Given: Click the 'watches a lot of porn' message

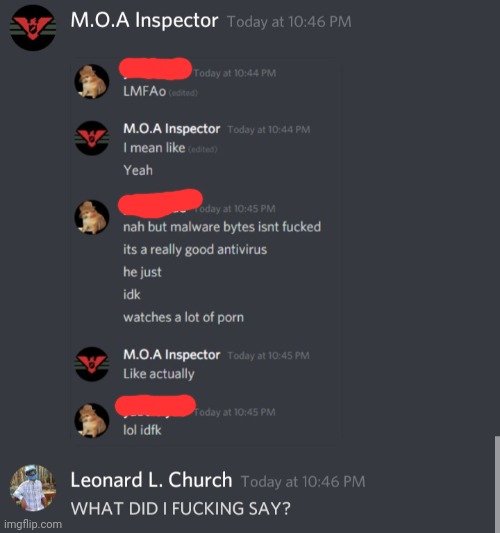Looking at the screenshot, I should click(184, 317).
